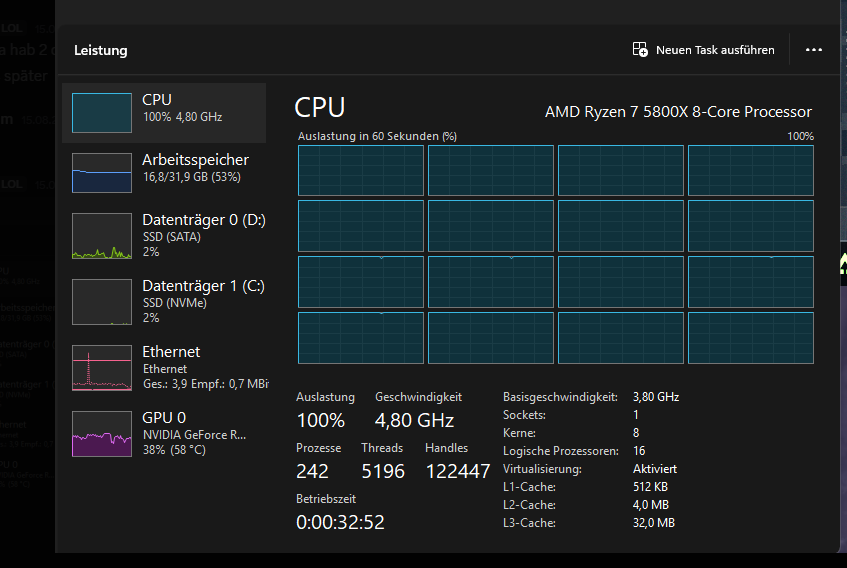The width and height of the screenshot is (847, 568).
Task: Click the Datenträger 0 (D:) graph thumbnail
Action: [102, 239]
